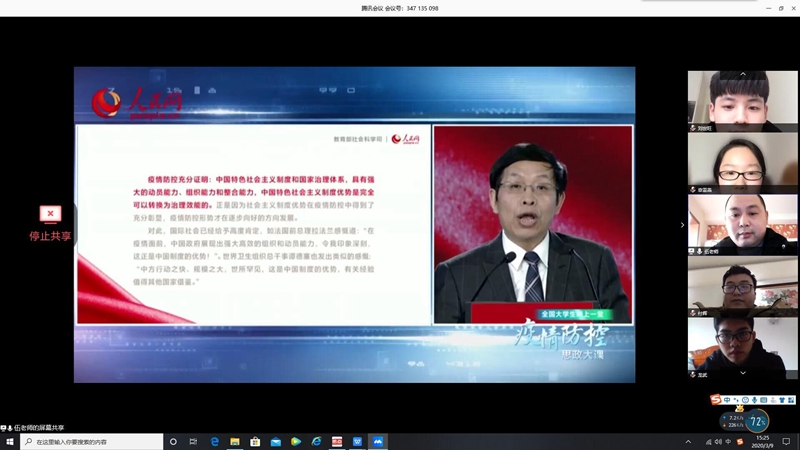The height and width of the screenshot is (450, 800).
Task: Open the Mail app on taskbar
Action: 276,442
